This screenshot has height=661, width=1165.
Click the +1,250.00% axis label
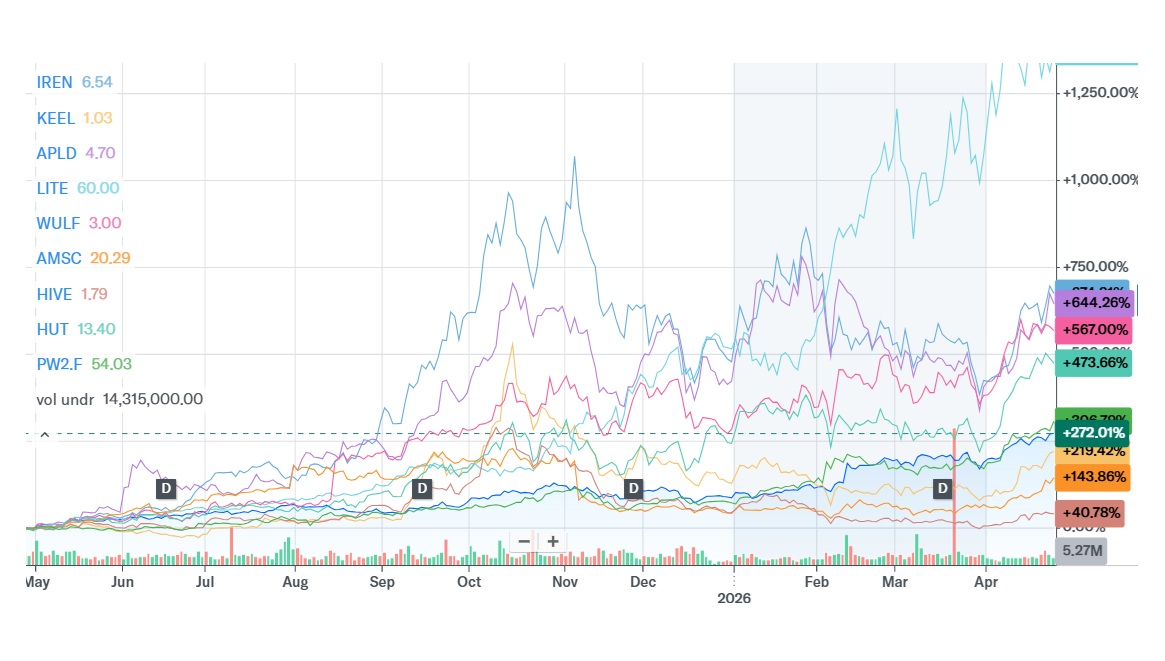pos(1100,93)
